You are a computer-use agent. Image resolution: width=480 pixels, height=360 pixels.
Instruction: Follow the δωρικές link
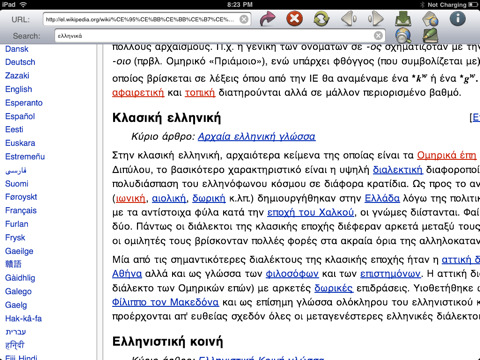click(x=333, y=288)
